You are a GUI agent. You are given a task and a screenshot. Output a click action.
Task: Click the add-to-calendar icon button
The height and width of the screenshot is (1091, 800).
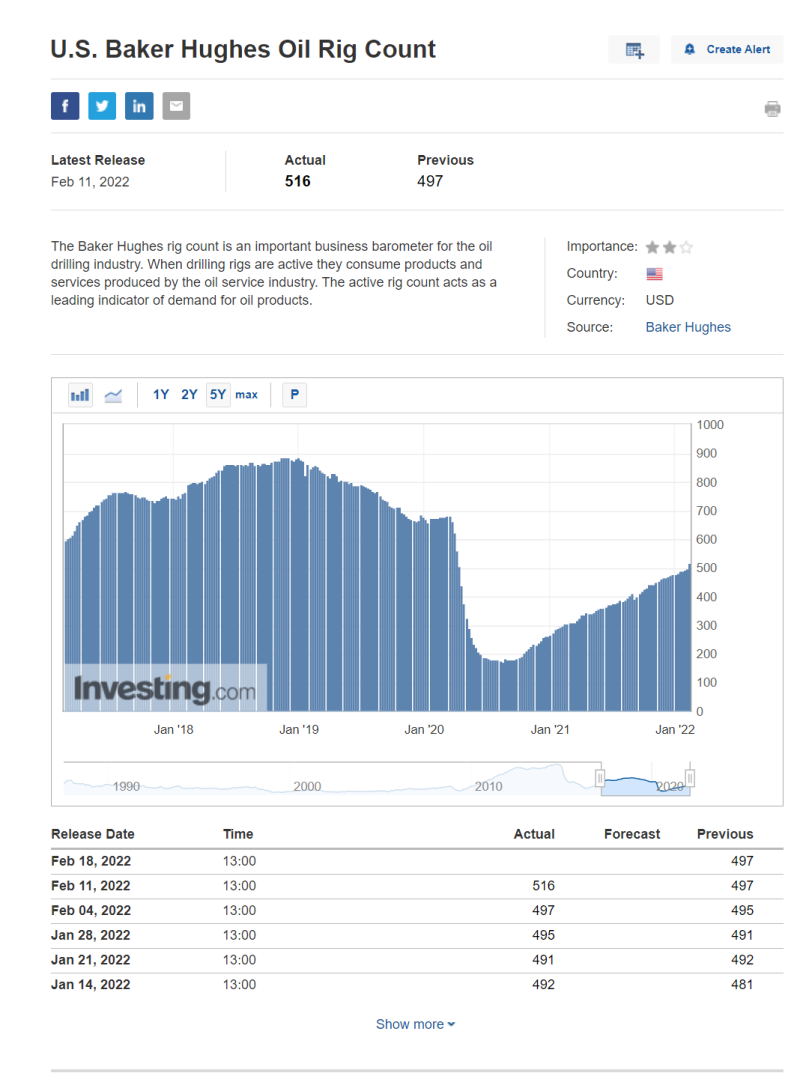(x=634, y=50)
